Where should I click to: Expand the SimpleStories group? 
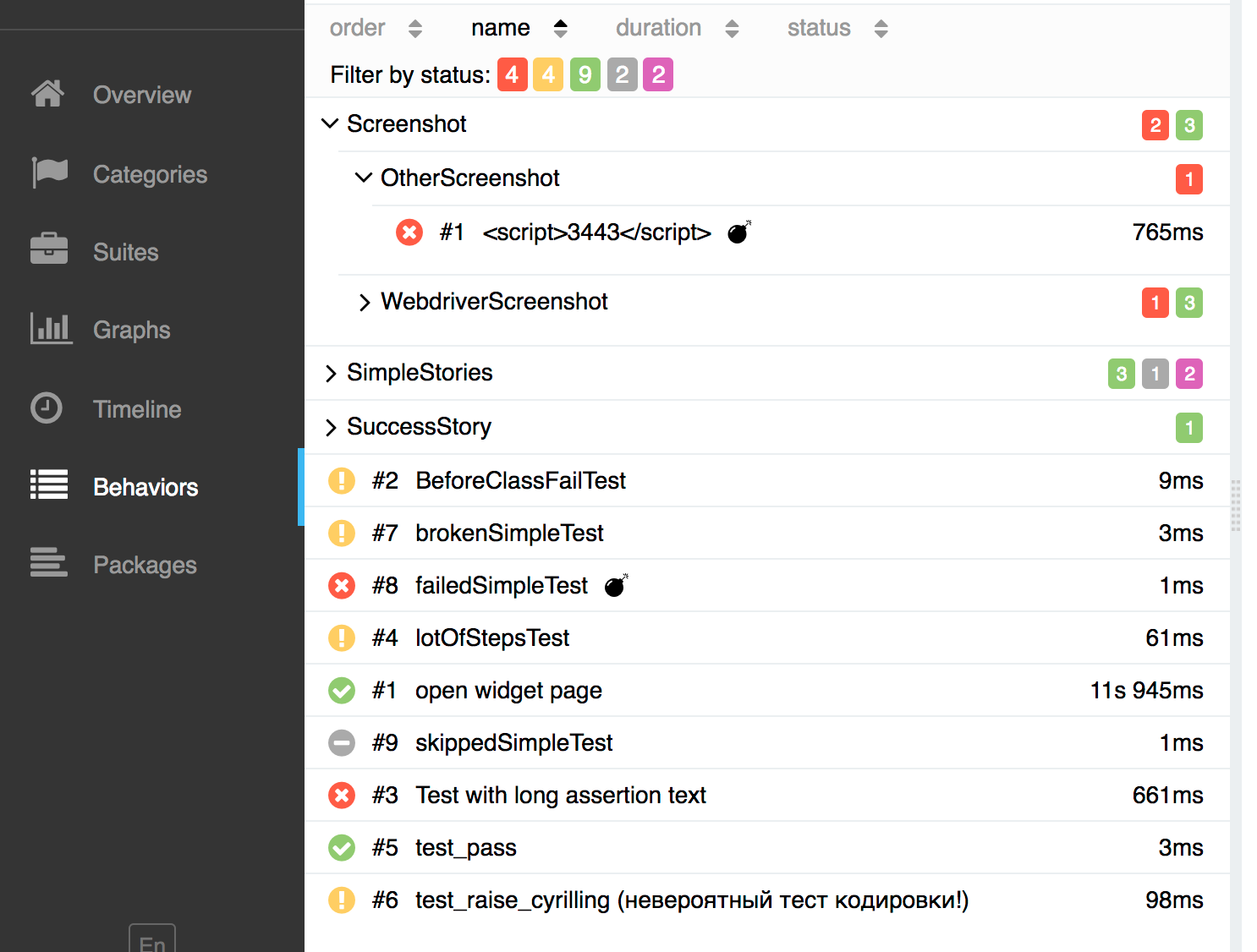coord(331,373)
